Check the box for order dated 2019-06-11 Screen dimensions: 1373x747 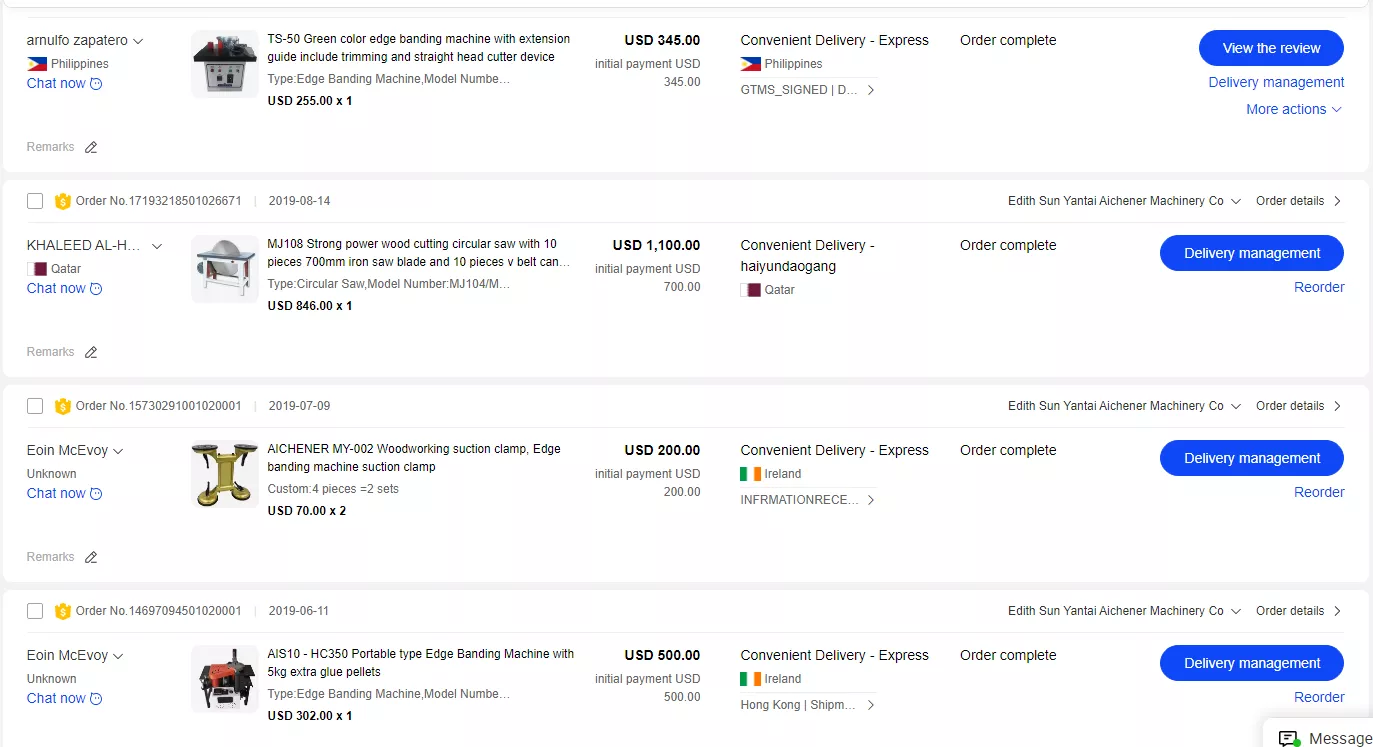pyautogui.click(x=35, y=611)
